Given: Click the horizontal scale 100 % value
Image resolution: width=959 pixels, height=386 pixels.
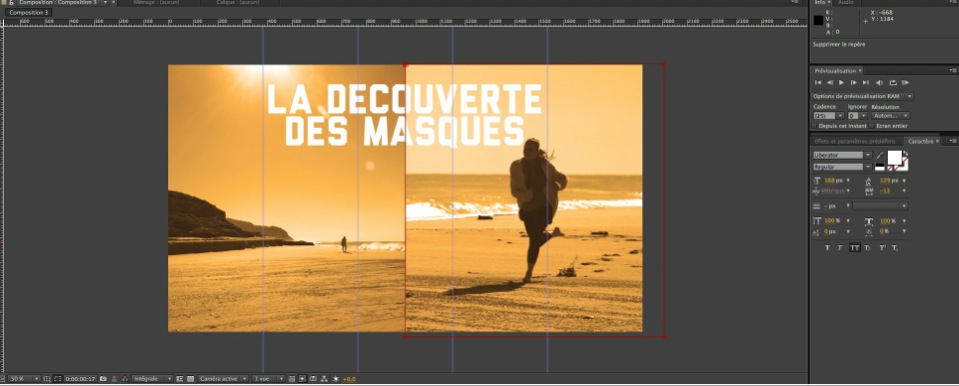Looking at the screenshot, I should (x=885, y=221).
